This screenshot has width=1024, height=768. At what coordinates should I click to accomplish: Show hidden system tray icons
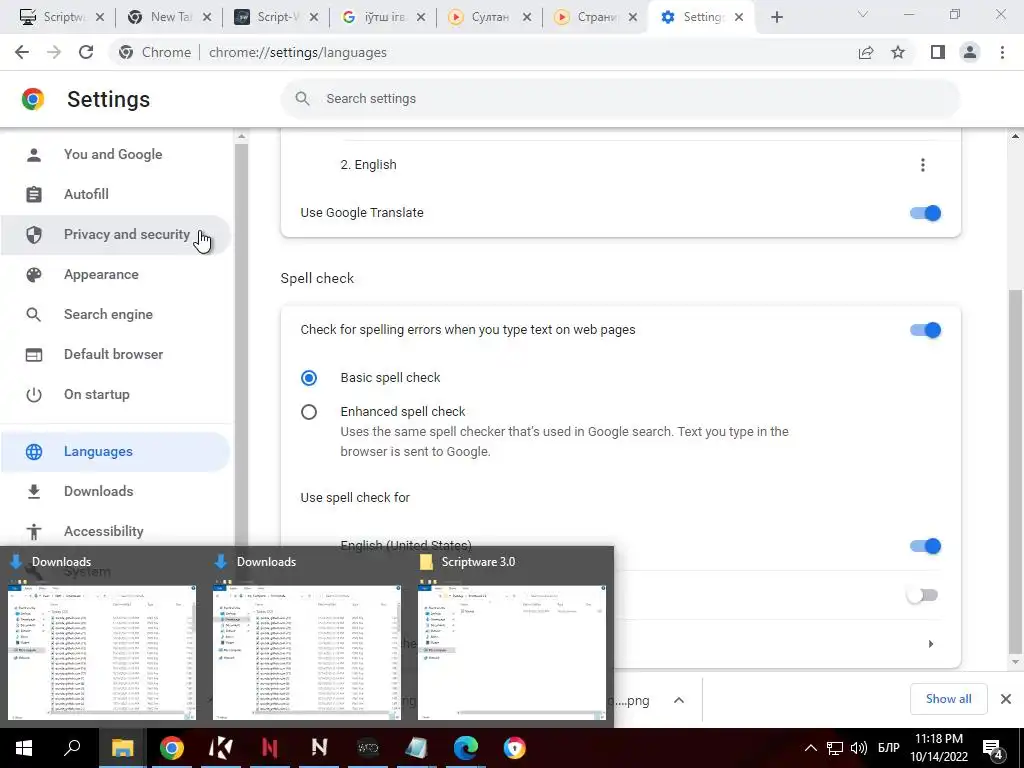coord(810,748)
